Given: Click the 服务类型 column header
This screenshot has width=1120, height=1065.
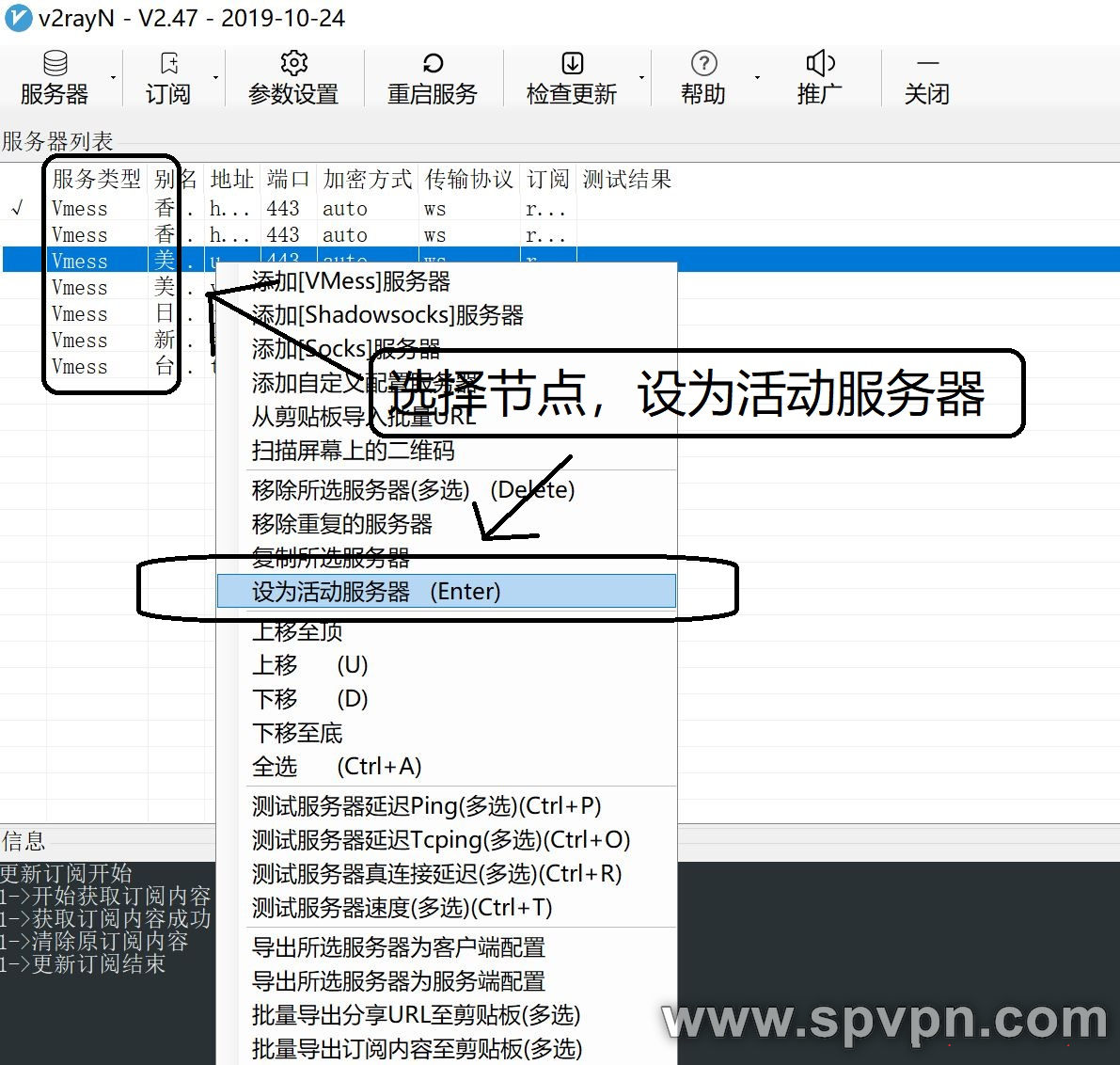Looking at the screenshot, I should click(x=96, y=179).
